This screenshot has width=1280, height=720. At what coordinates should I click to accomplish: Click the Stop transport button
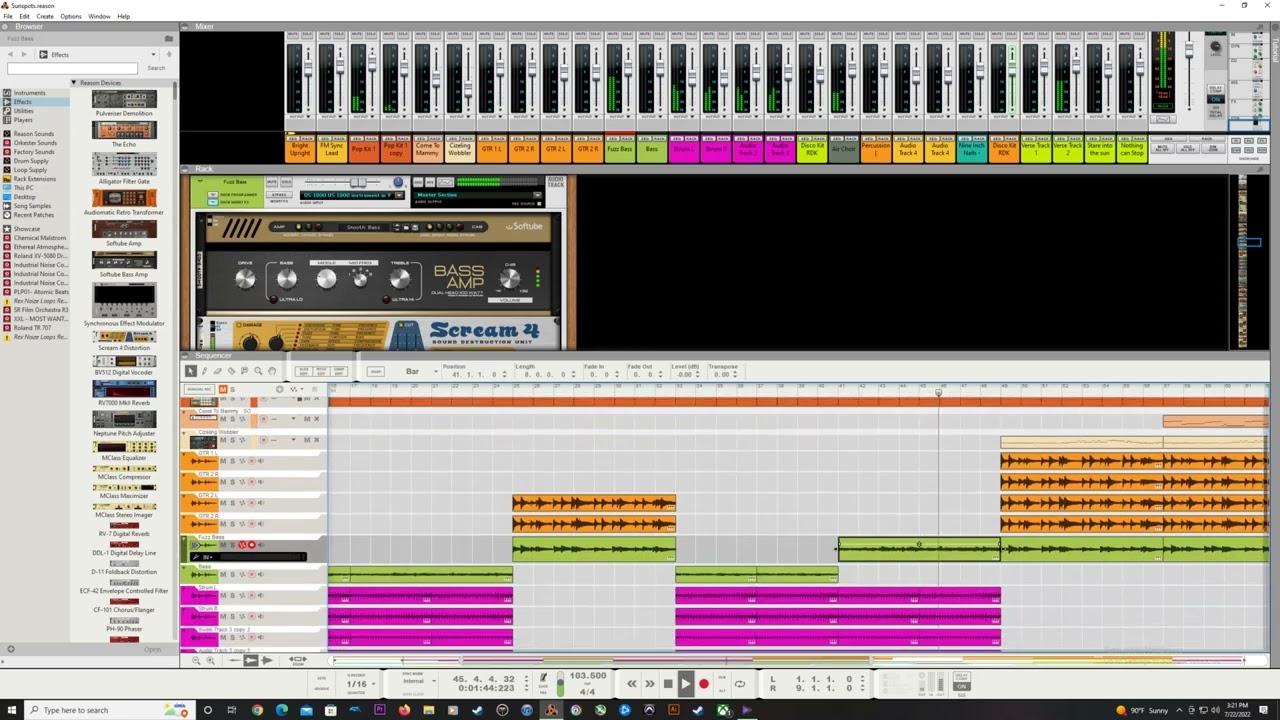[667, 684]
